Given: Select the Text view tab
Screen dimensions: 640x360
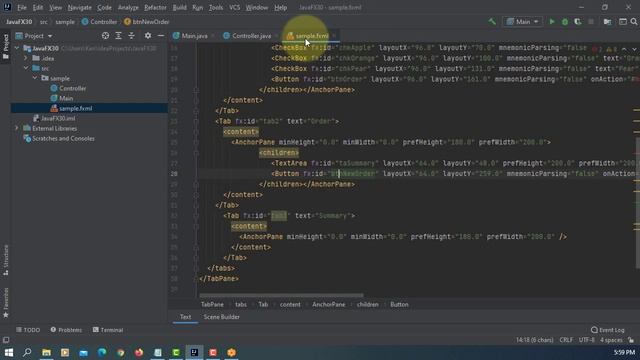Looking at the screenshot, I should point(185,317).
